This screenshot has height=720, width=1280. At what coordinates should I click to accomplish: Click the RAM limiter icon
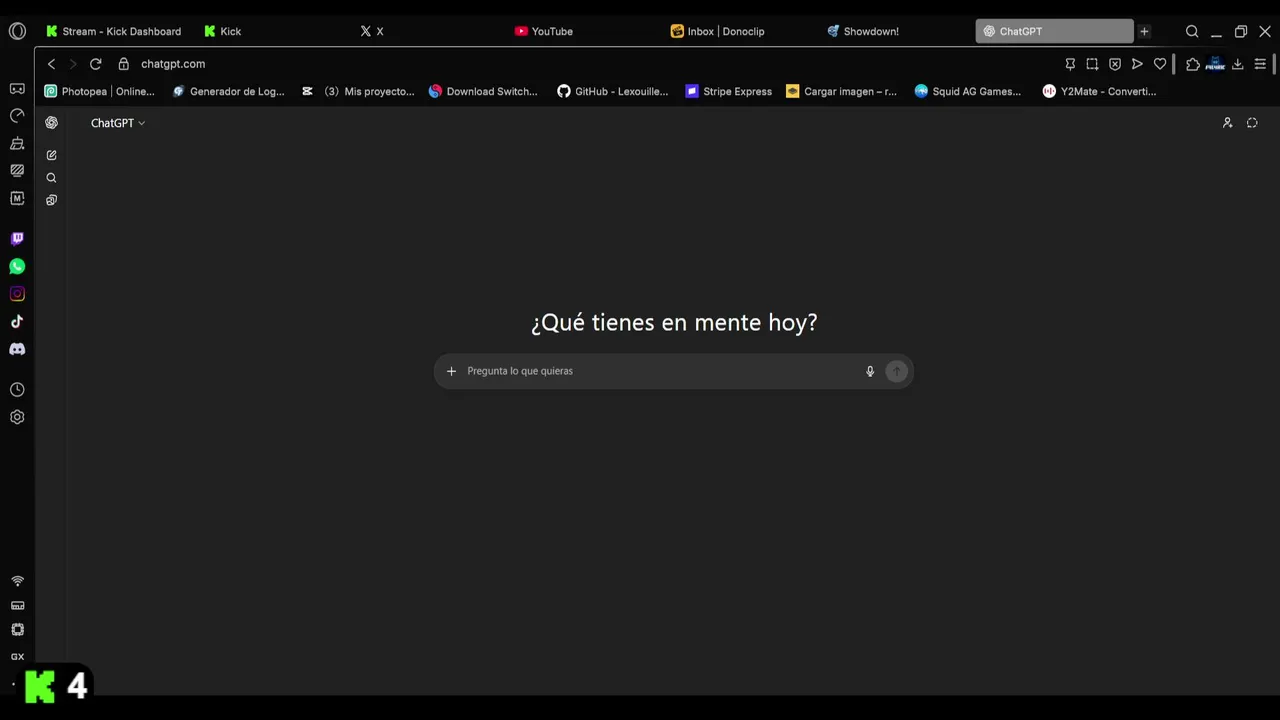point(17,605)
